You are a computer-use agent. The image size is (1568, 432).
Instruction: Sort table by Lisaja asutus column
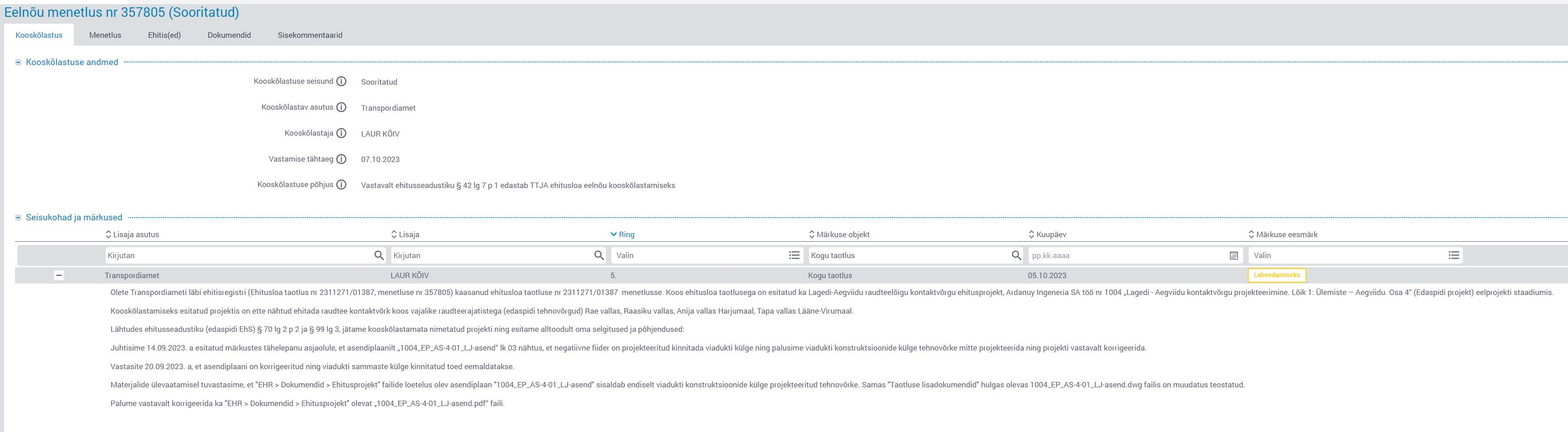pos(132,234)
